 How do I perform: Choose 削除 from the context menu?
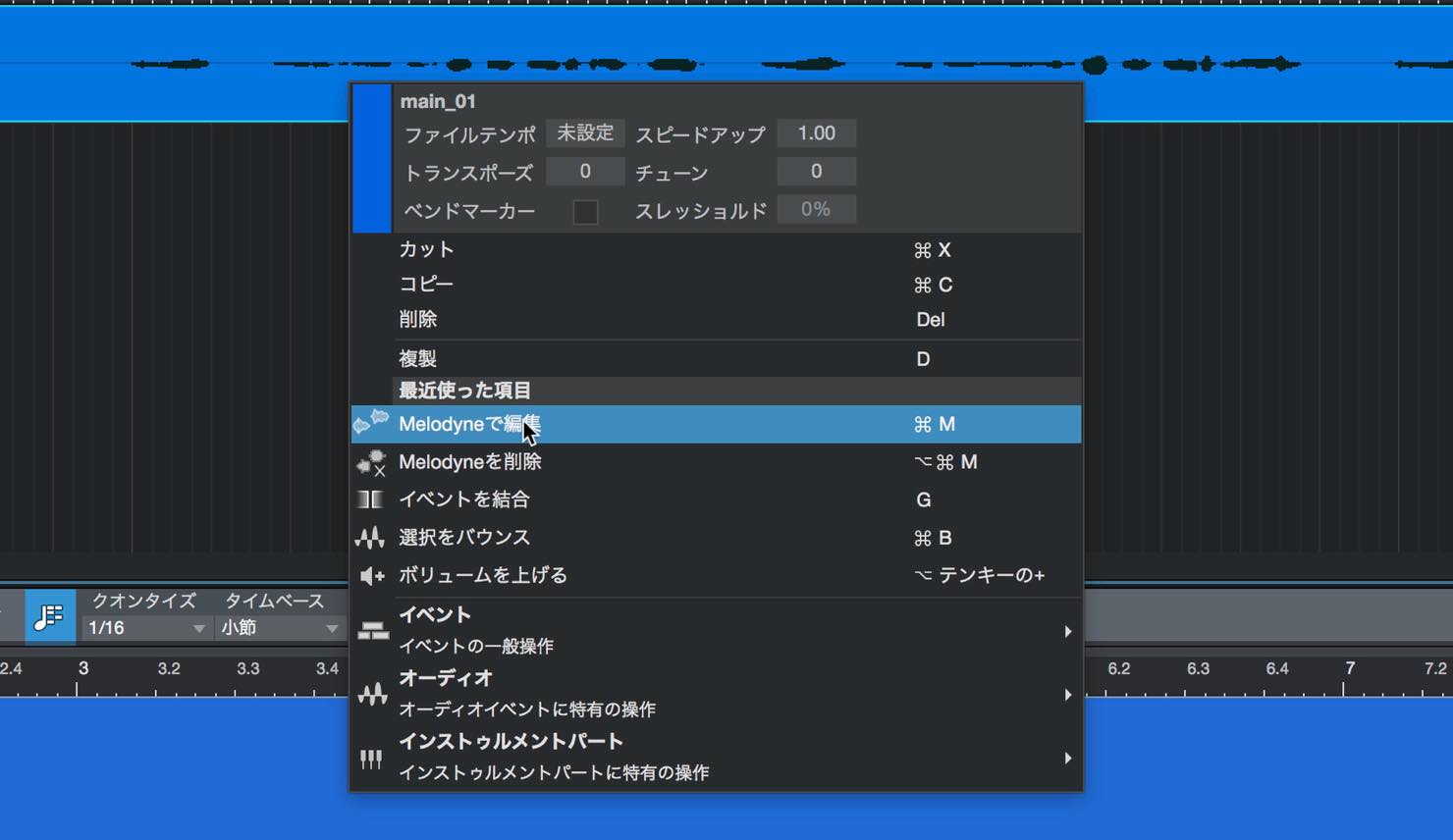pos(716,319)
